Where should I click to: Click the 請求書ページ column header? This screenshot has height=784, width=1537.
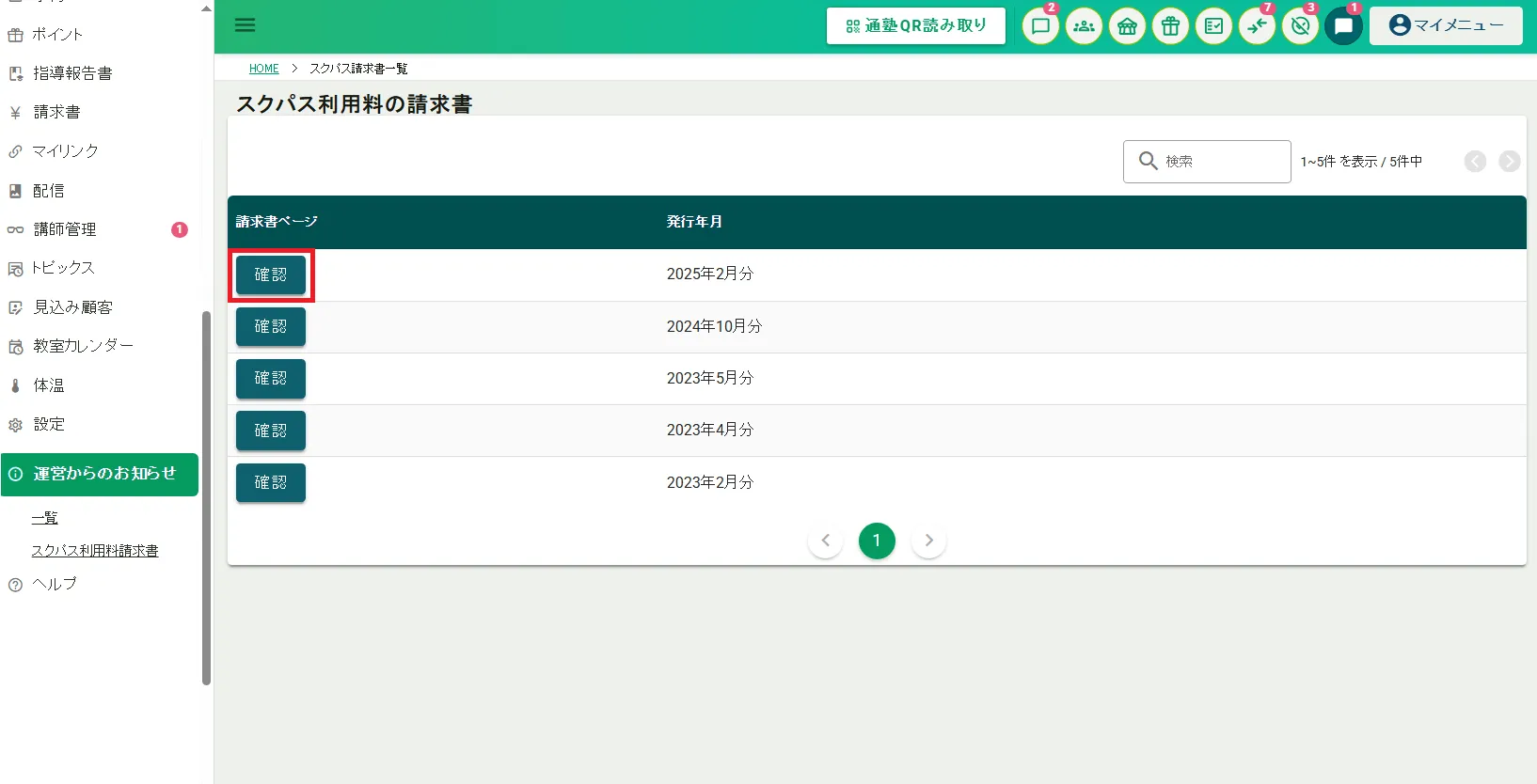click(x=277, y=222)
